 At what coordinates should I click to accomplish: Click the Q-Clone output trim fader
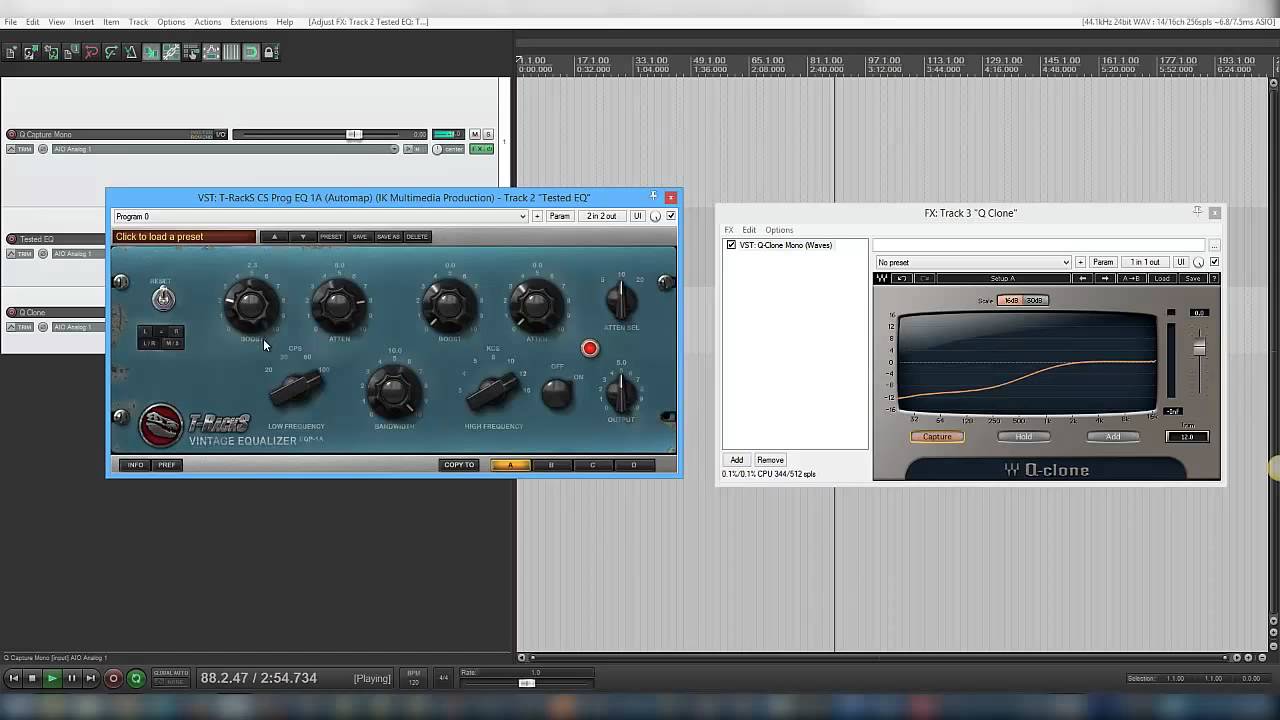click(x=1199, y=347)
